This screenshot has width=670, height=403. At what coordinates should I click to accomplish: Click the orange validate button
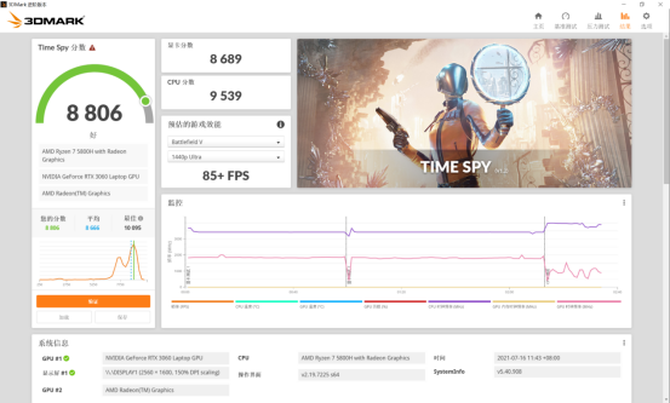tap(93, 301)
